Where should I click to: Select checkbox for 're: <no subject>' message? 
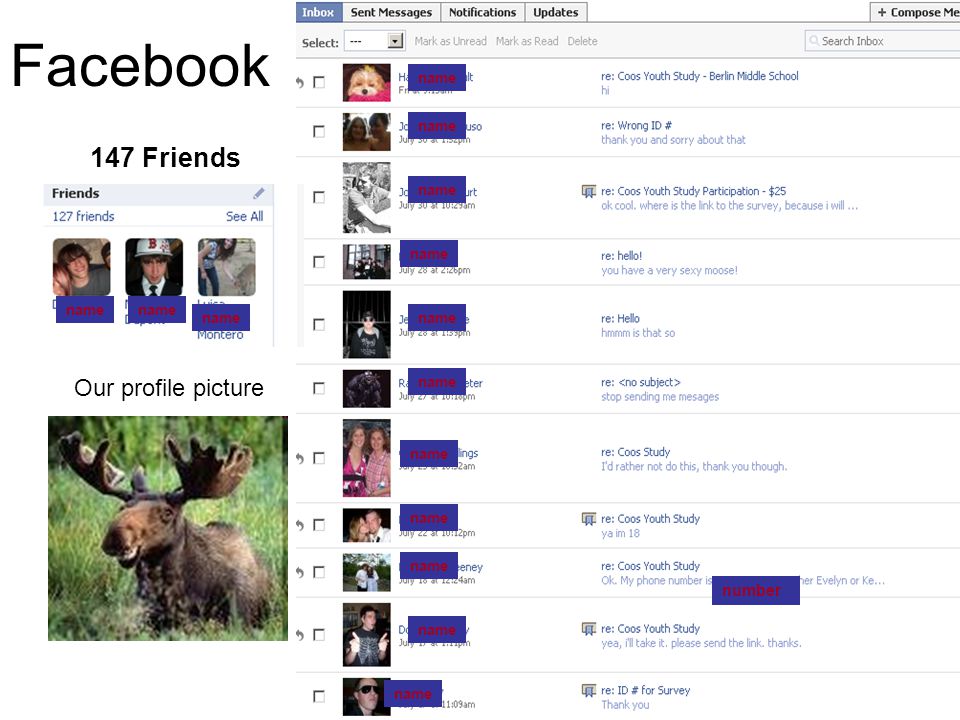pos(319,388)
